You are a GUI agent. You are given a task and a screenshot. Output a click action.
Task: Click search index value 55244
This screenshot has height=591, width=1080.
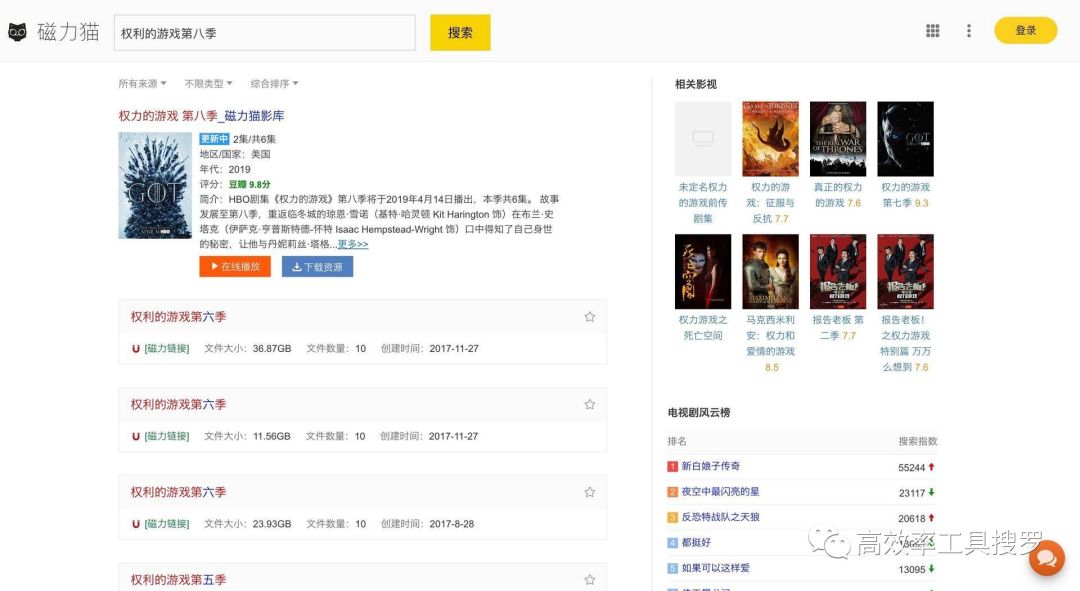911,468
